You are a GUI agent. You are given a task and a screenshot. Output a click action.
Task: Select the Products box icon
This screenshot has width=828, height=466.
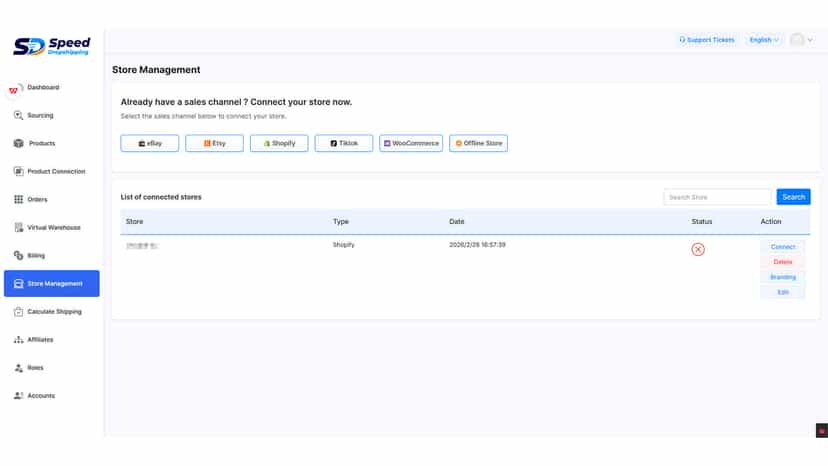click(x=18, y=143)
